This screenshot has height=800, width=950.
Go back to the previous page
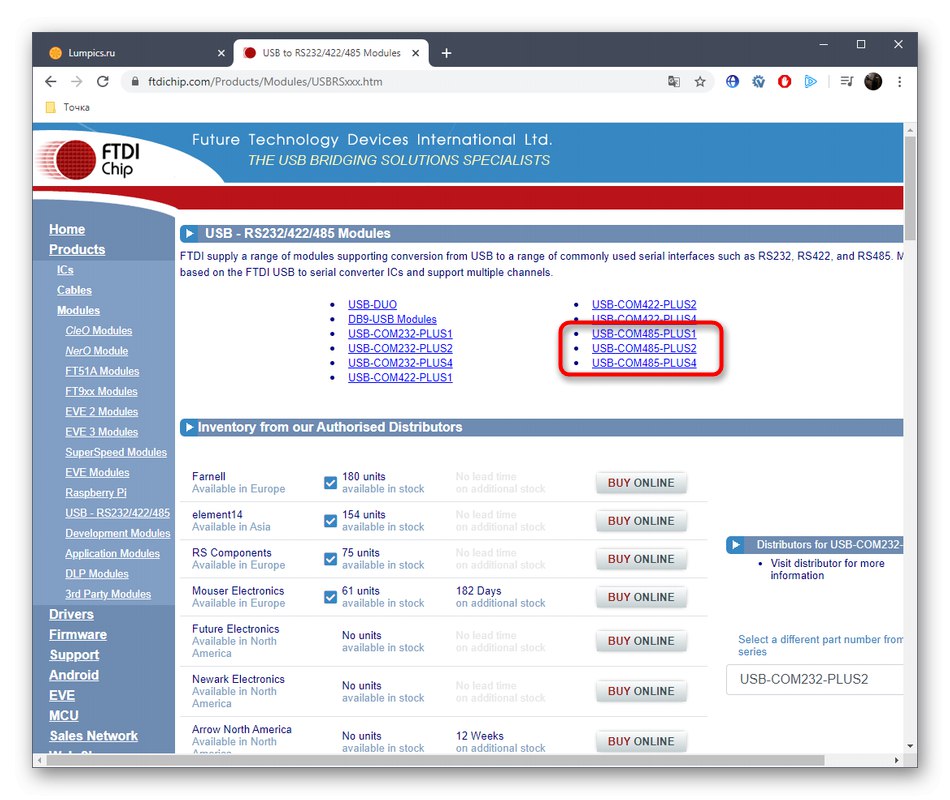click(51, 82)
